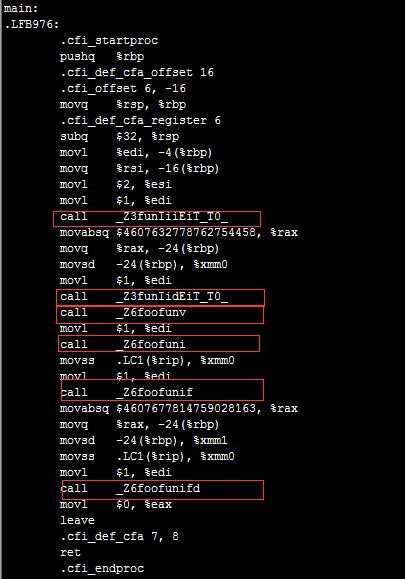
Task: Click the .cfi_def_cfa 7, 8 directive
Action: pyautogui.click(x=119, y=537)
